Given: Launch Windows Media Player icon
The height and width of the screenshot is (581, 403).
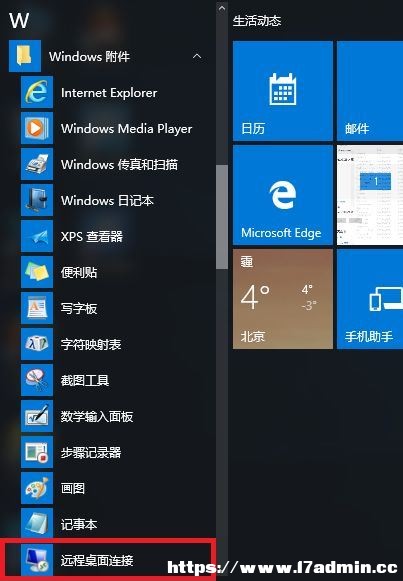Looking at the screenshot, I should (x=37, y=128).
